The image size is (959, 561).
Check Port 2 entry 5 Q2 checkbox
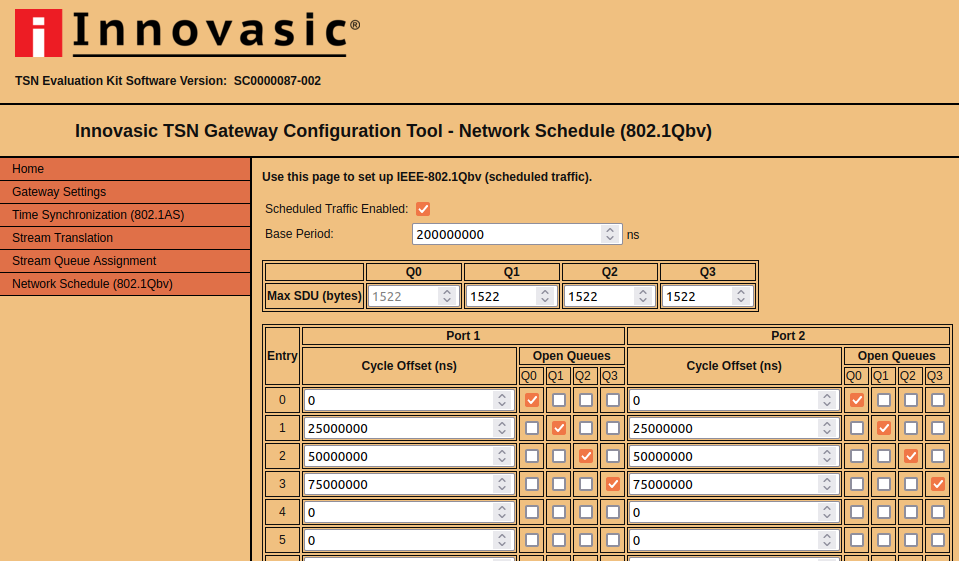(x=910, y=540)
